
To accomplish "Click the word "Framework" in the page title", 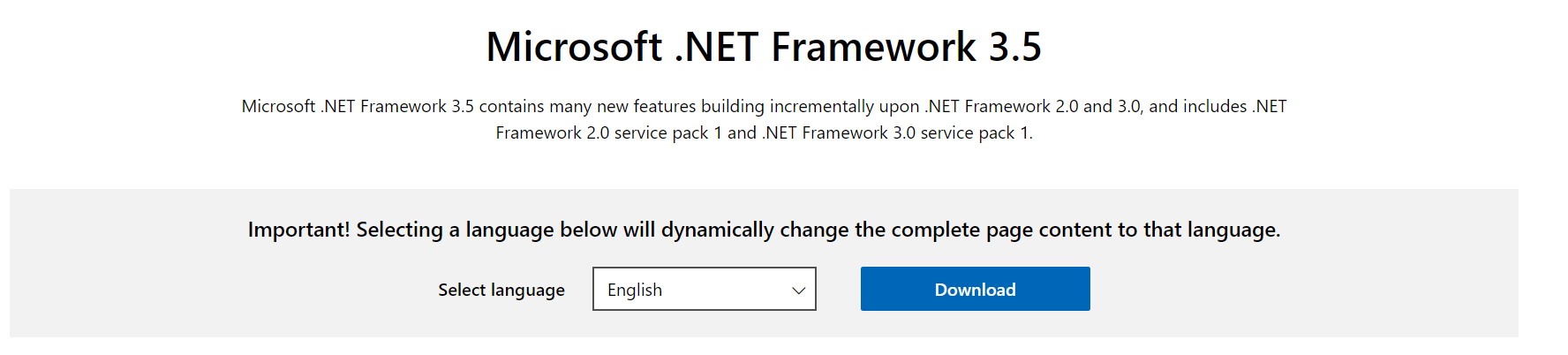I will pos(873,47).
